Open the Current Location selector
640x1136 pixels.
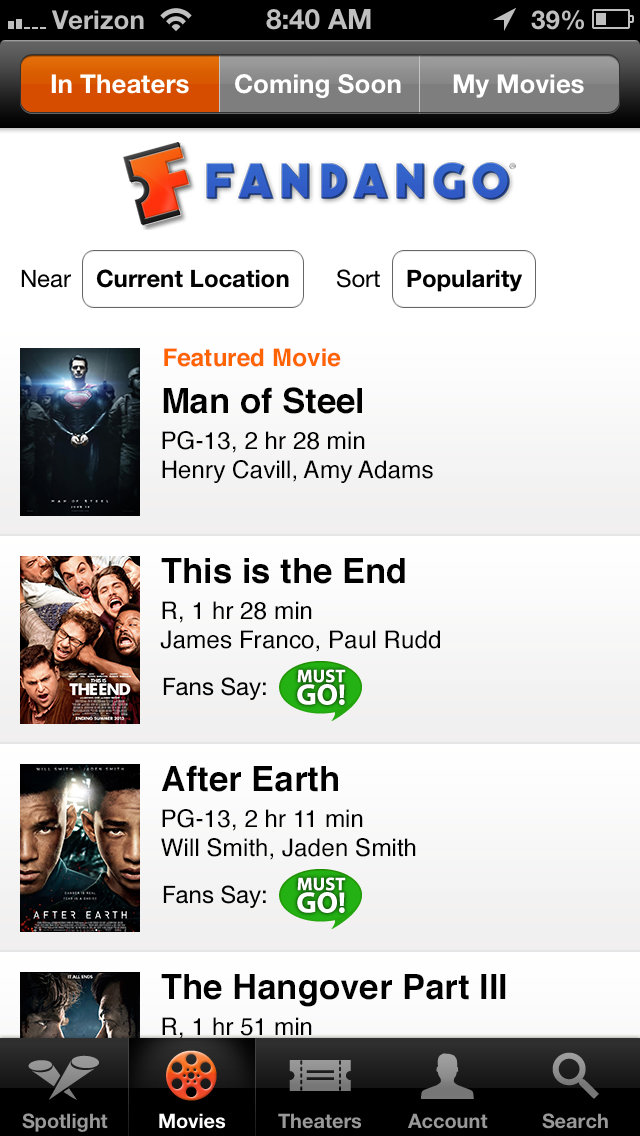193,279
